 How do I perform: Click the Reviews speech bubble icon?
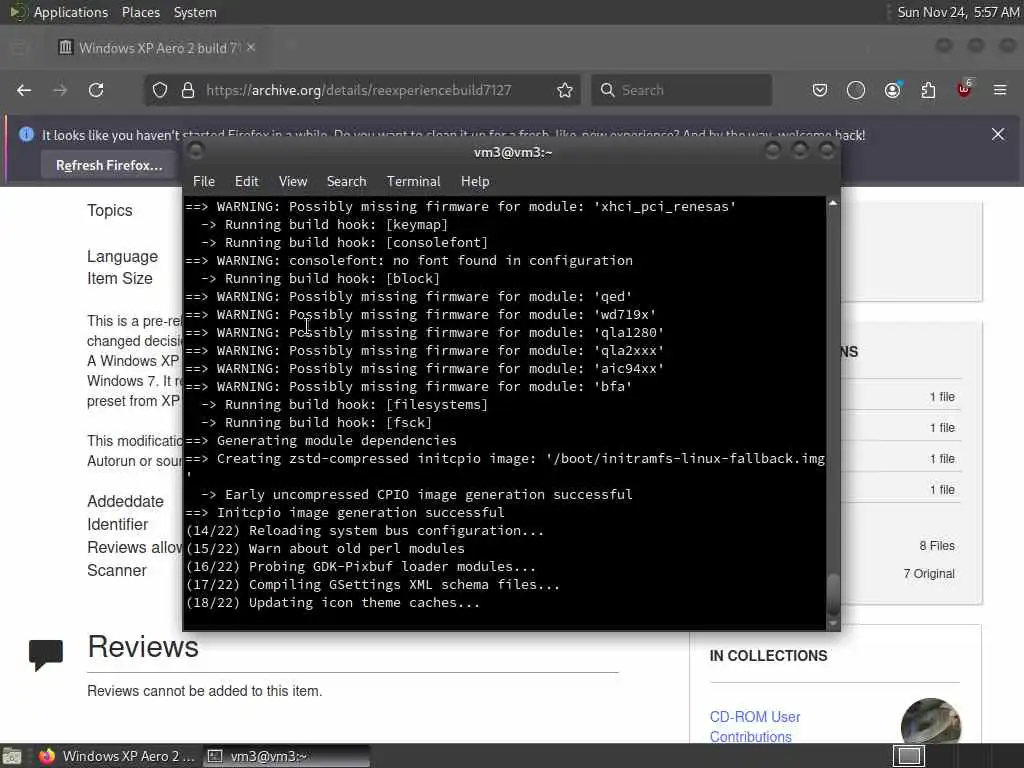click(x=46, y=654)
